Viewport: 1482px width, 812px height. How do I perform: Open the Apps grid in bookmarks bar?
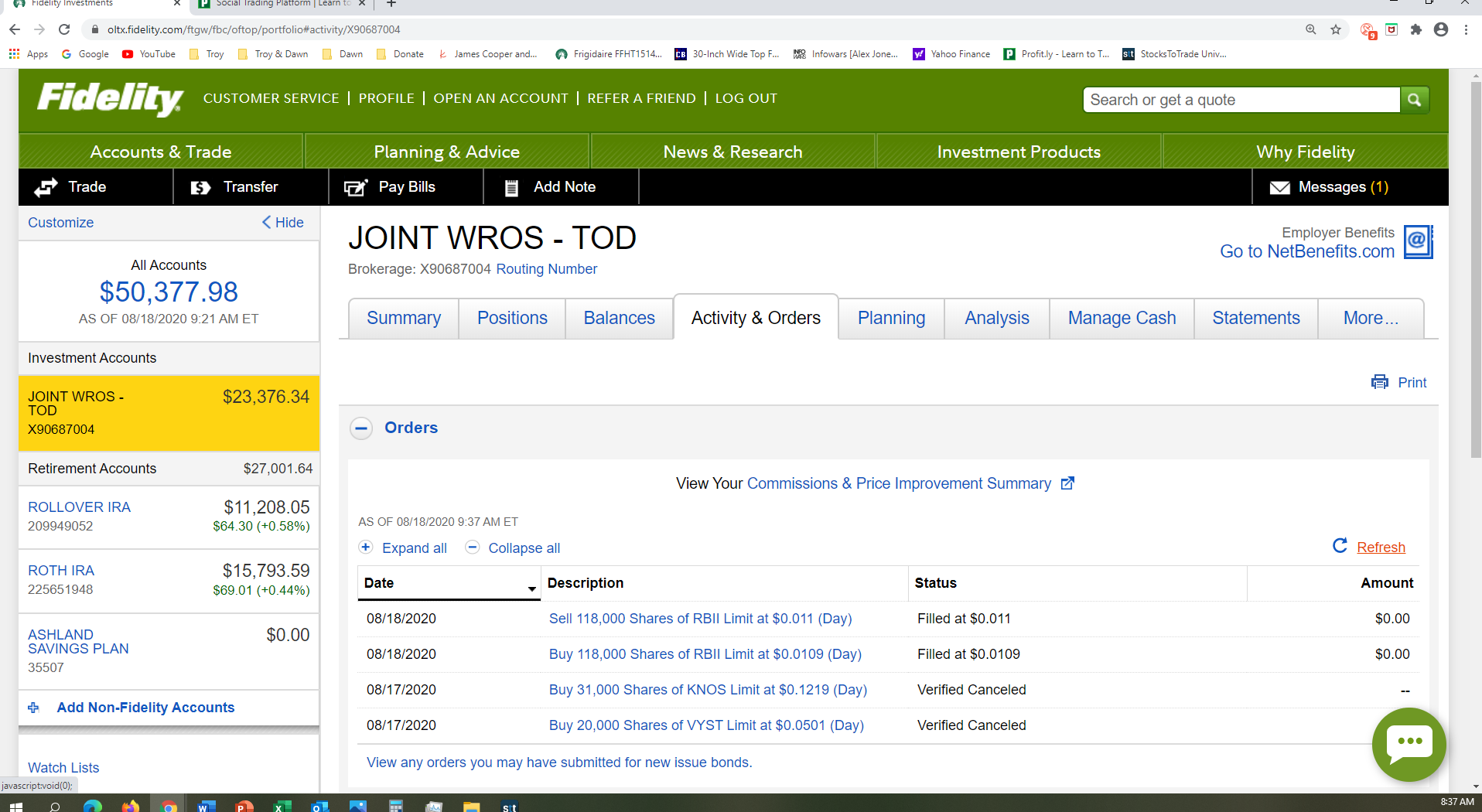tap(28, 54)
